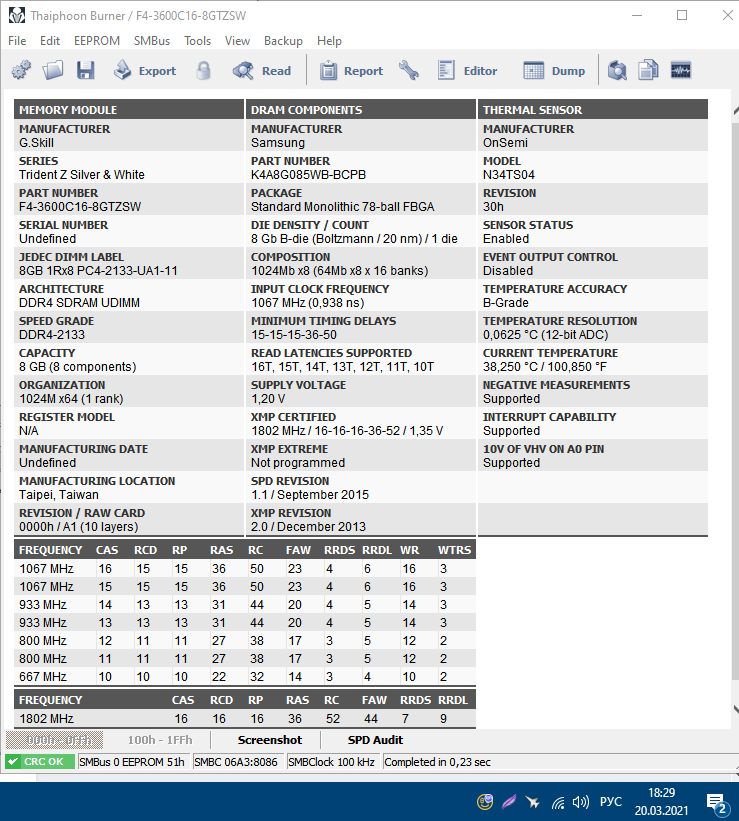Click the SMBus 0 EEPROM 51h status entry
The width and height of the screenshot is (739, 821).
click(x=132, y=762)
